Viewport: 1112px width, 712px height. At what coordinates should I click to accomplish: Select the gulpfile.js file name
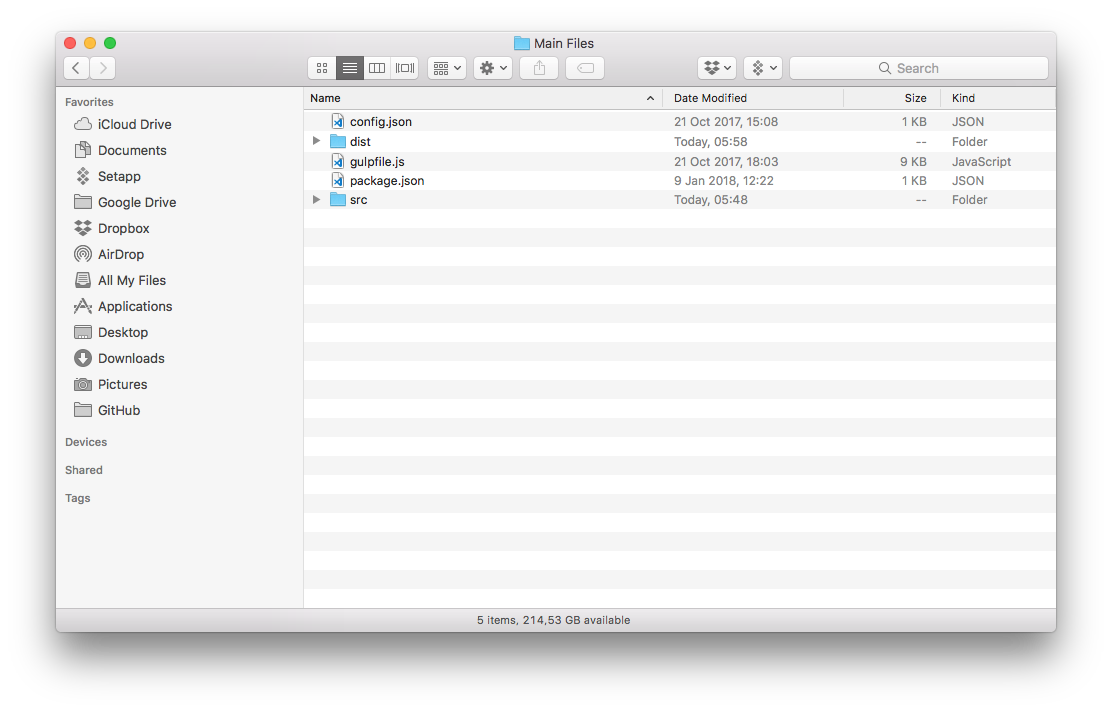377,162
